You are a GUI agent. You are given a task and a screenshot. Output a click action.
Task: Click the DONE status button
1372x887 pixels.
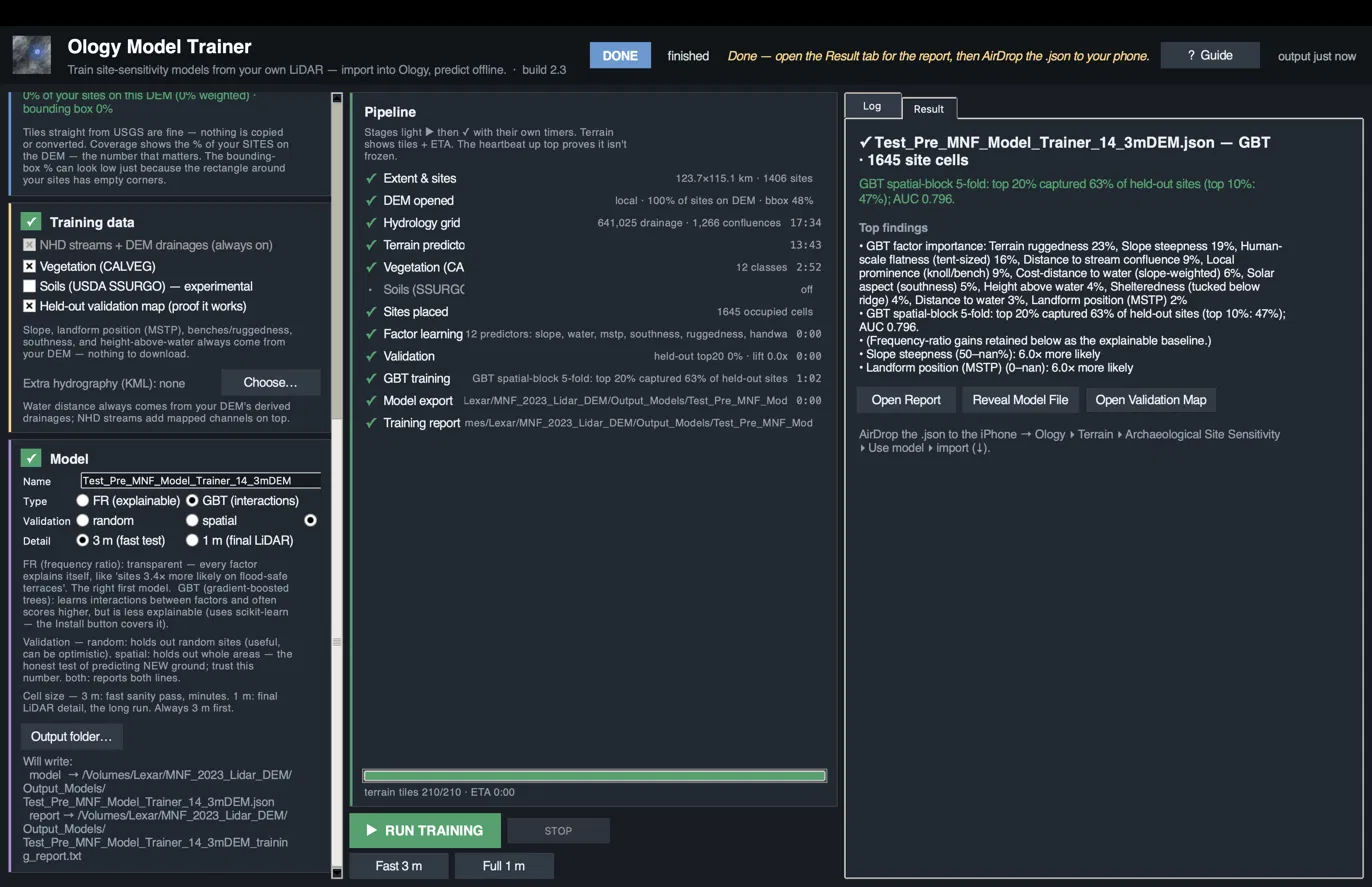point(620,55)
